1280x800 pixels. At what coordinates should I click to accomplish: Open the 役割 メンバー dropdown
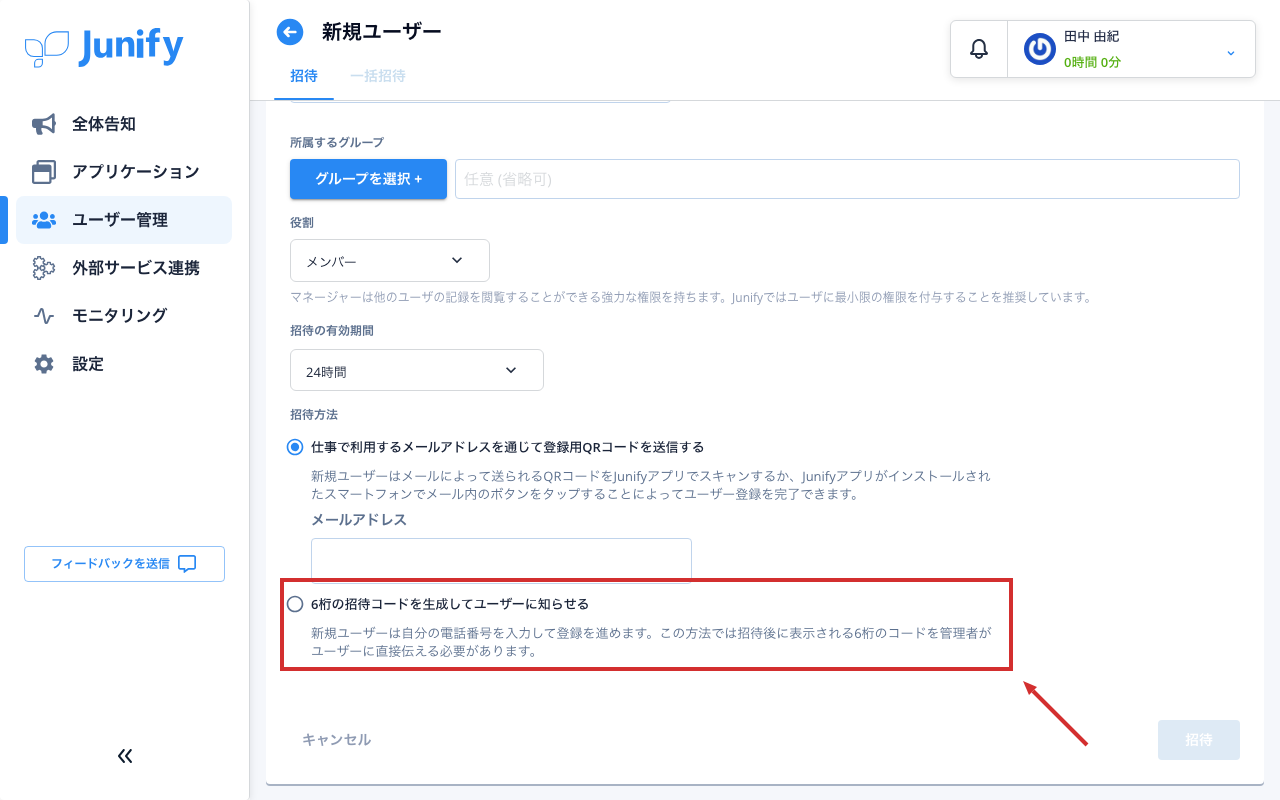[x=390, y=260]
